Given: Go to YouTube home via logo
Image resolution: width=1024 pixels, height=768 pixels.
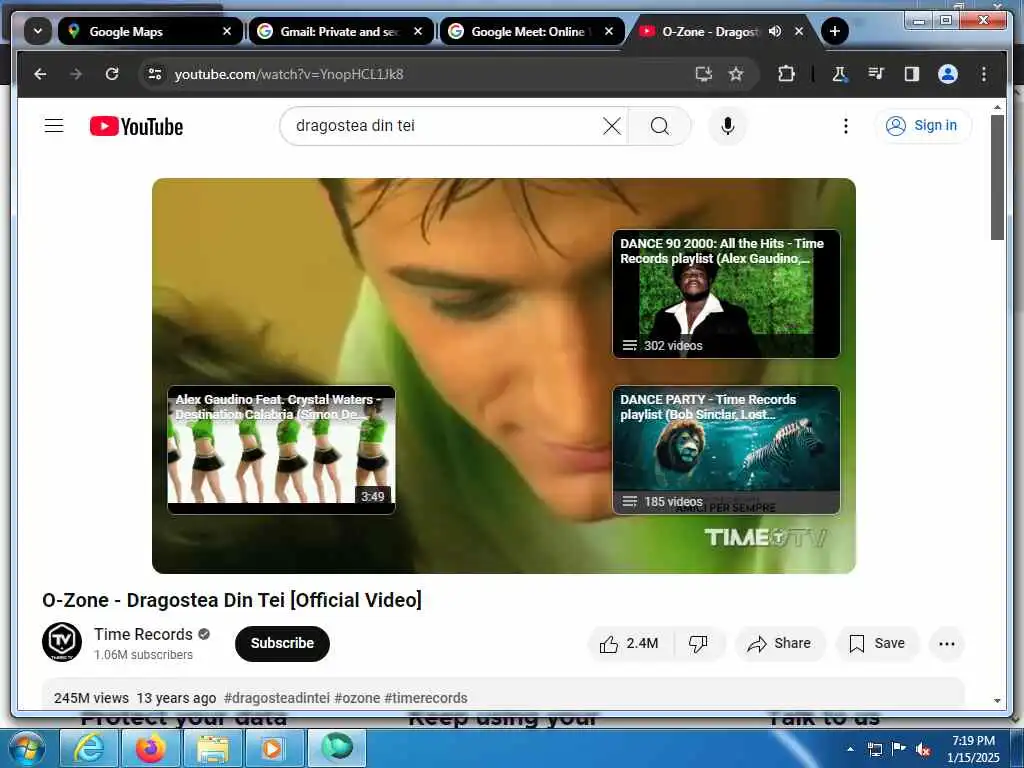Looking at the screenshot, I should coord(136,126).
